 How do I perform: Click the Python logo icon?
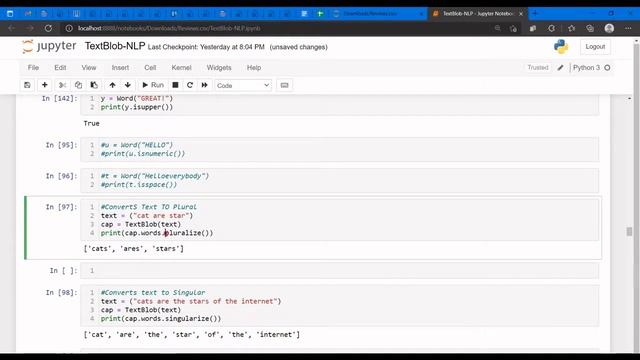coord(561,47)
